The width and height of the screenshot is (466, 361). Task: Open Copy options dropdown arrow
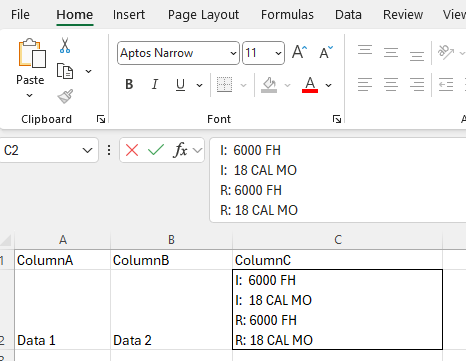[x=89, y=71]
